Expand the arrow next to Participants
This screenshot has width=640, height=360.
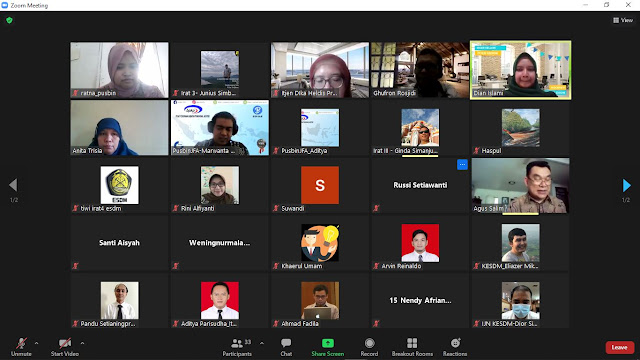tap(262, 343)
